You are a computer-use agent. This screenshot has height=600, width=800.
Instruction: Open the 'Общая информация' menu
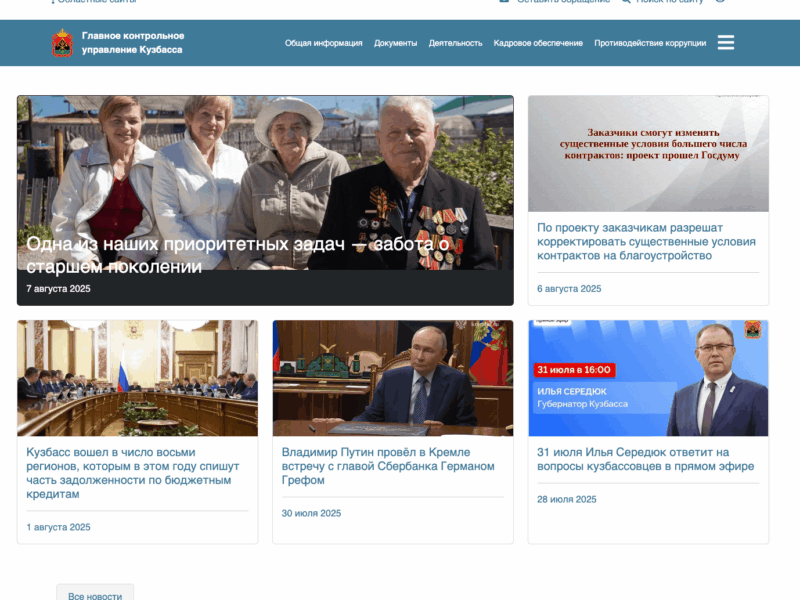click(323, 43)
